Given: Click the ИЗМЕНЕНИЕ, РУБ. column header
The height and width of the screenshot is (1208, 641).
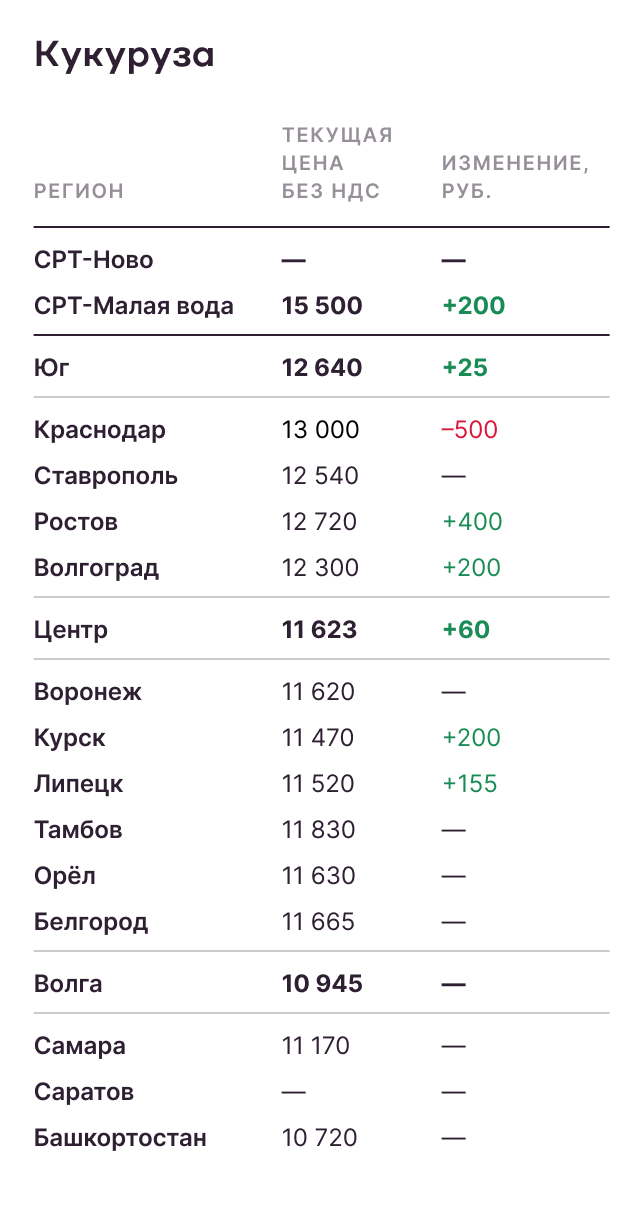Looking at the screenshot, I should pyautogui.click(x=515, y=177).
